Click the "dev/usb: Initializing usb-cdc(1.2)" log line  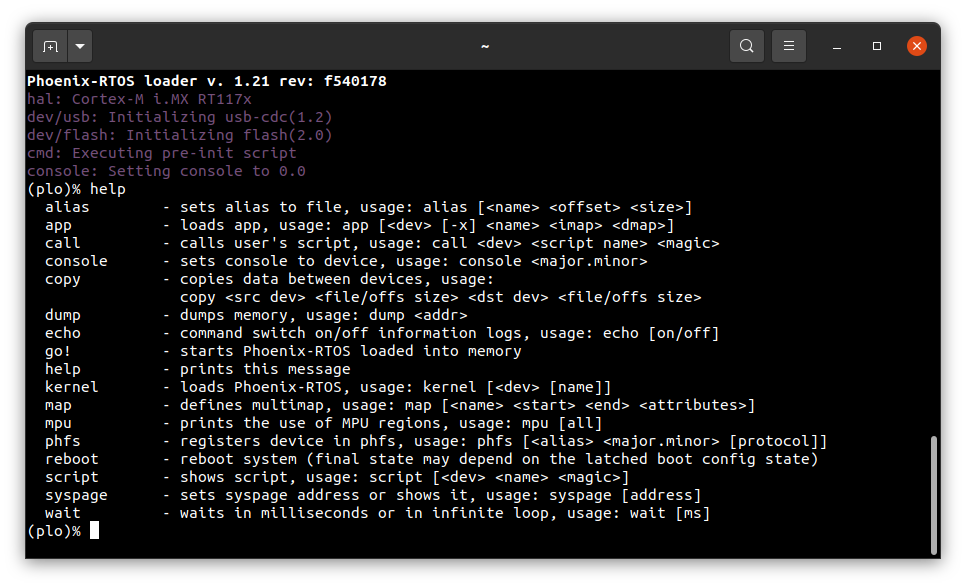coord(179,117)
